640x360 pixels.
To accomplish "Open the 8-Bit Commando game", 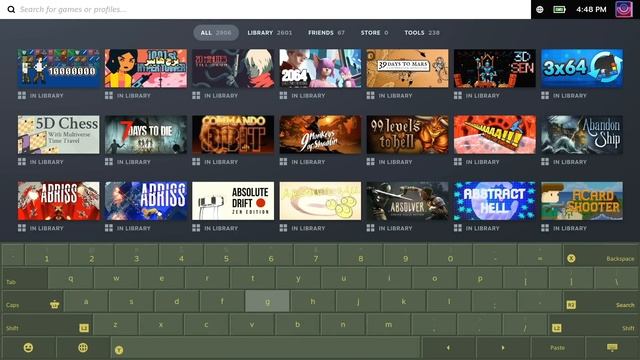I will [x=233, y=135].
